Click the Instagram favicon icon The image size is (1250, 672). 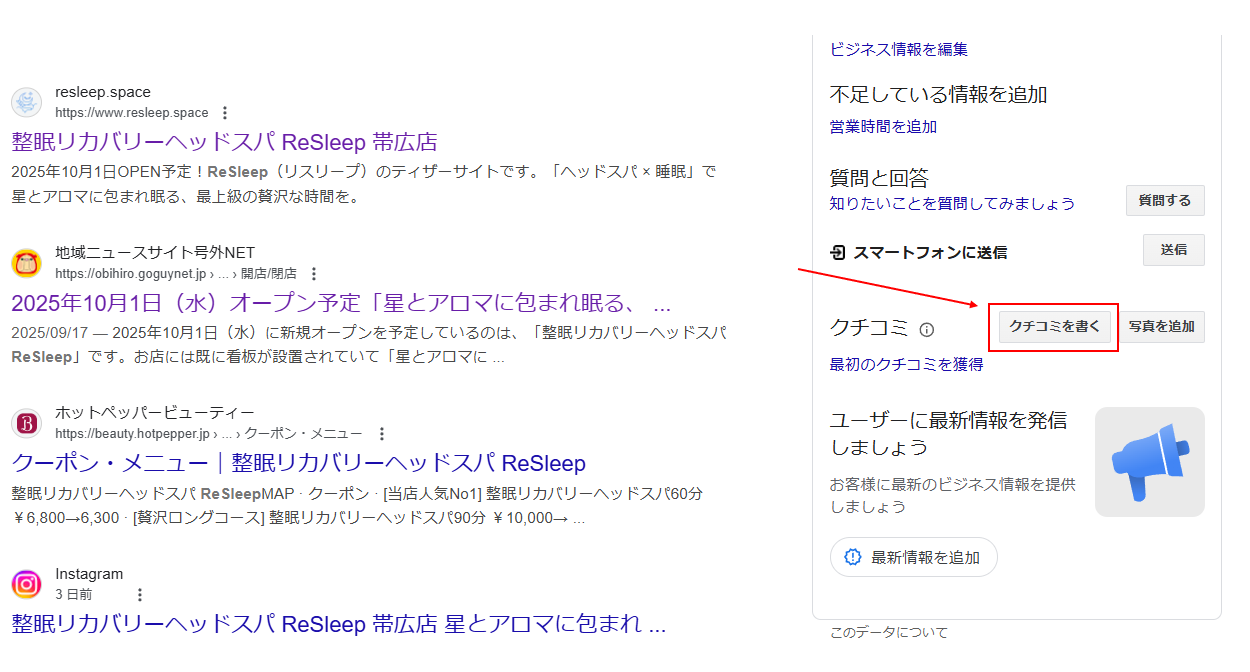tap(26, 584)
